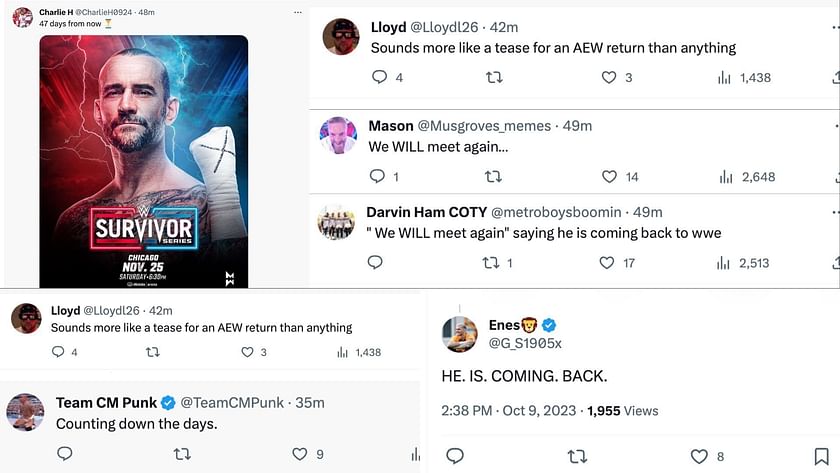840x473 pixels.
Task: Open Mason's profile picture
Action: [x=338, y=136]
